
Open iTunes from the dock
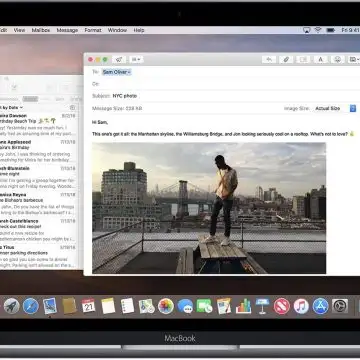pos(301,306)
